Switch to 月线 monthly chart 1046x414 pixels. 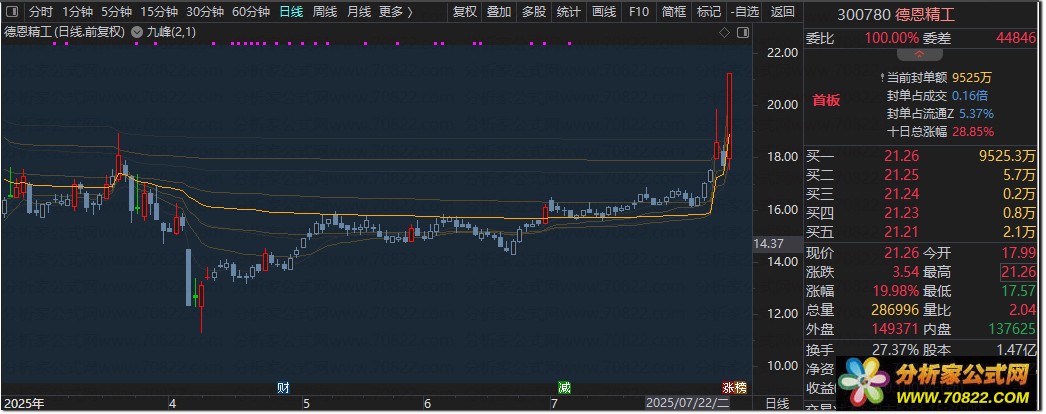[x=359, y=11]
